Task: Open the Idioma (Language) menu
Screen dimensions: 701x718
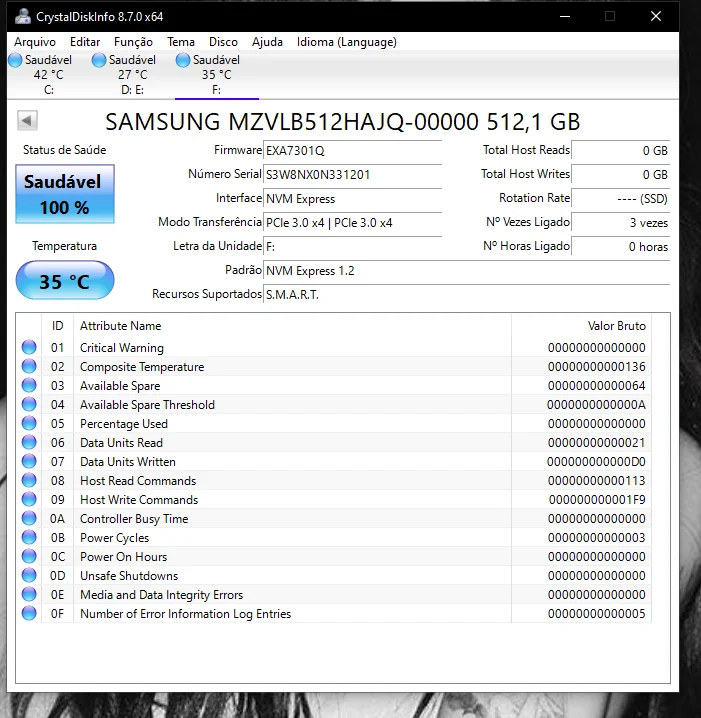Action: point(347,42)
